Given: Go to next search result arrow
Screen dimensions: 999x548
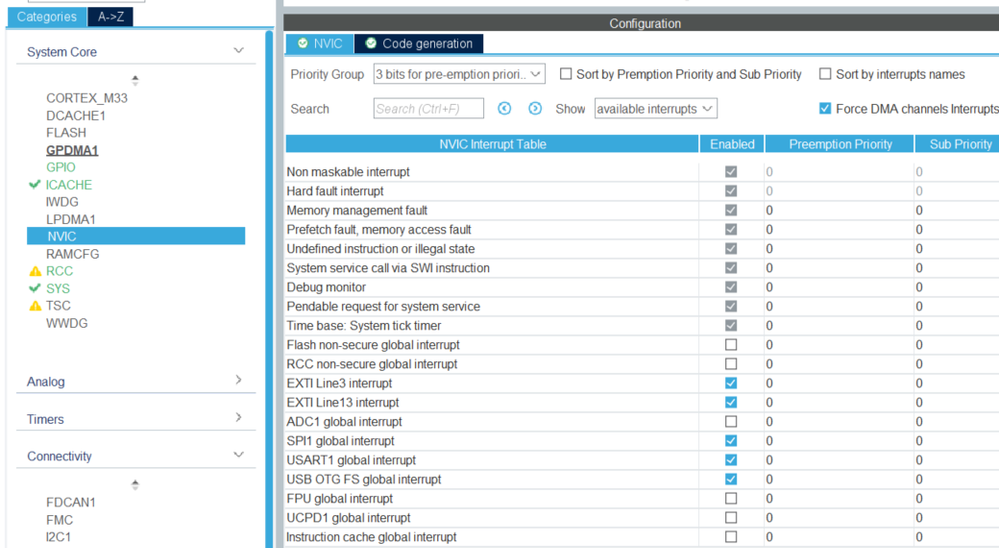Looking at the screenshot, I should pos(535,108).
